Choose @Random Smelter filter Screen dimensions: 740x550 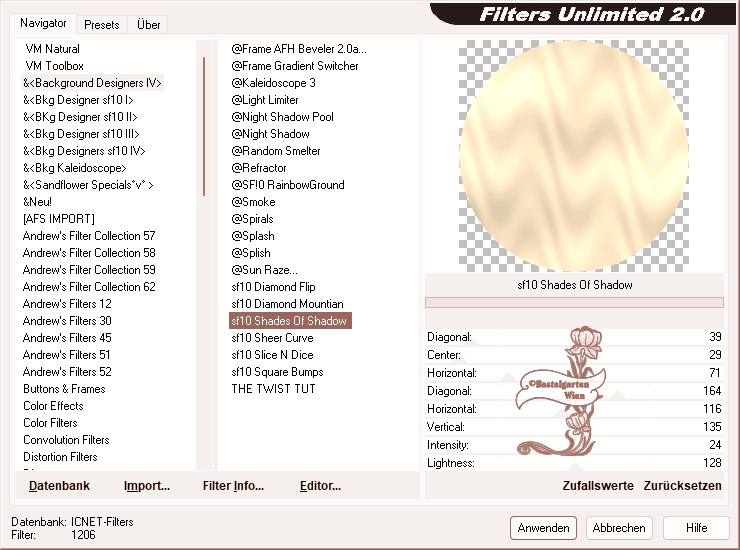point(276,151)
